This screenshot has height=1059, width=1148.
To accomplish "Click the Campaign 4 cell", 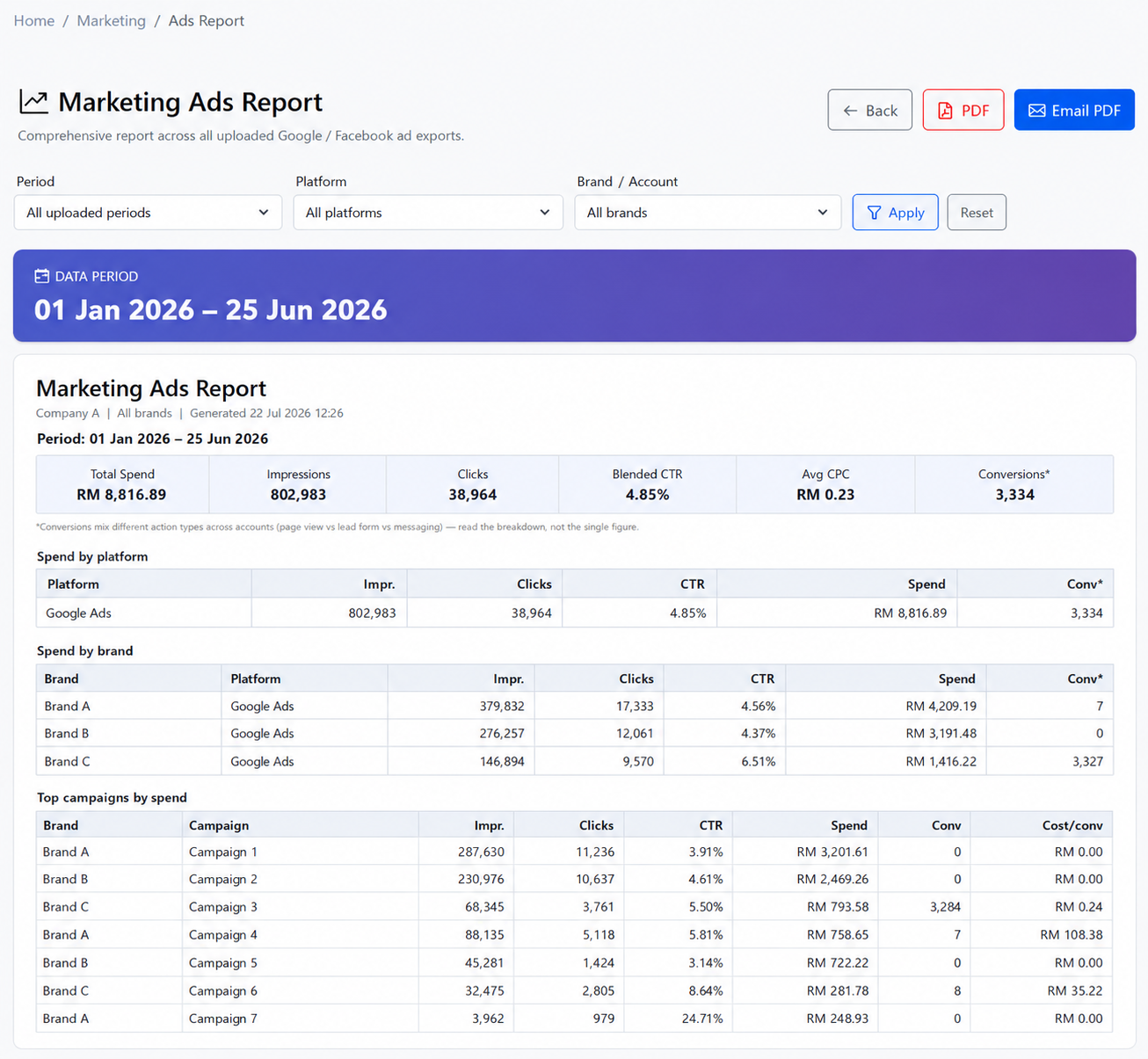I will click(300, 934).
